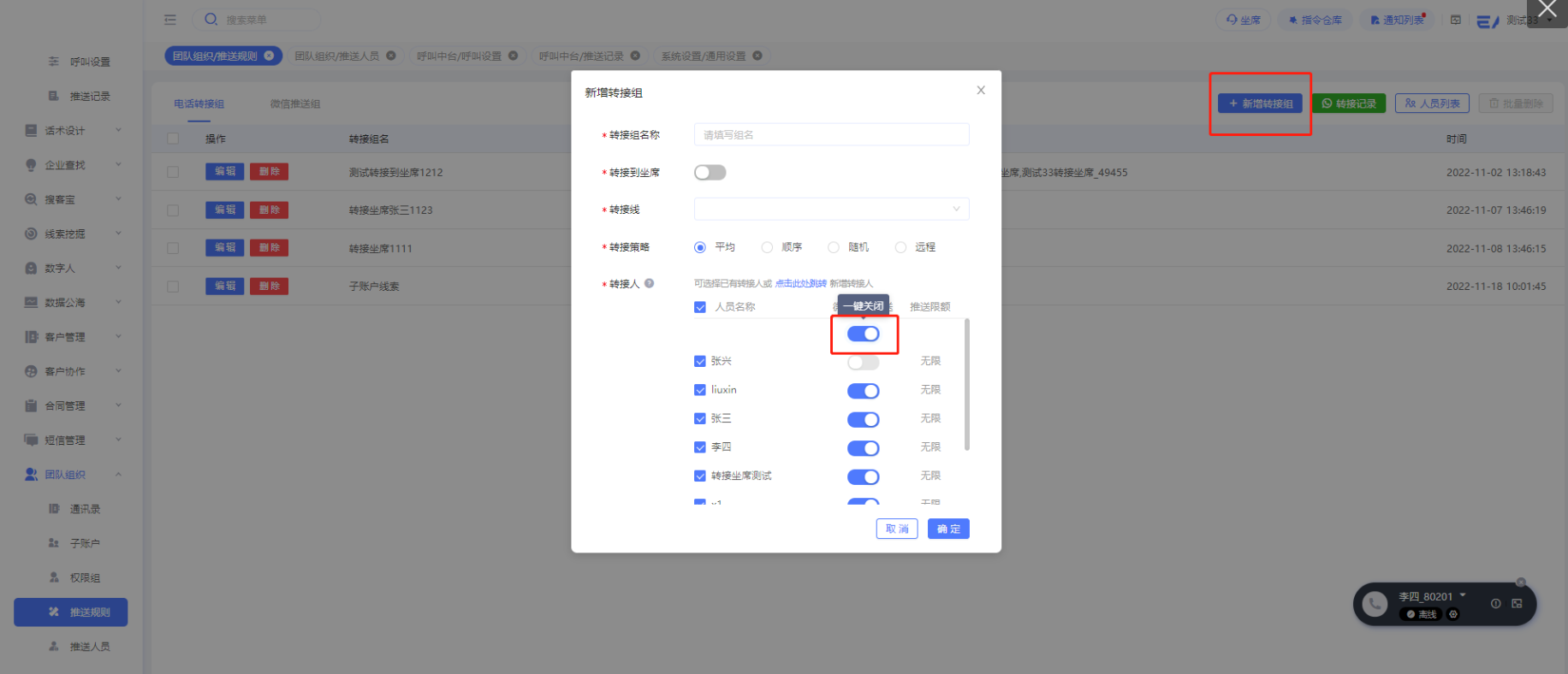This screenshot has width=1568, height=674.
Task: Click 确定 to confirm the dialog
Action: pyautogui.click(x=948, y=529)
